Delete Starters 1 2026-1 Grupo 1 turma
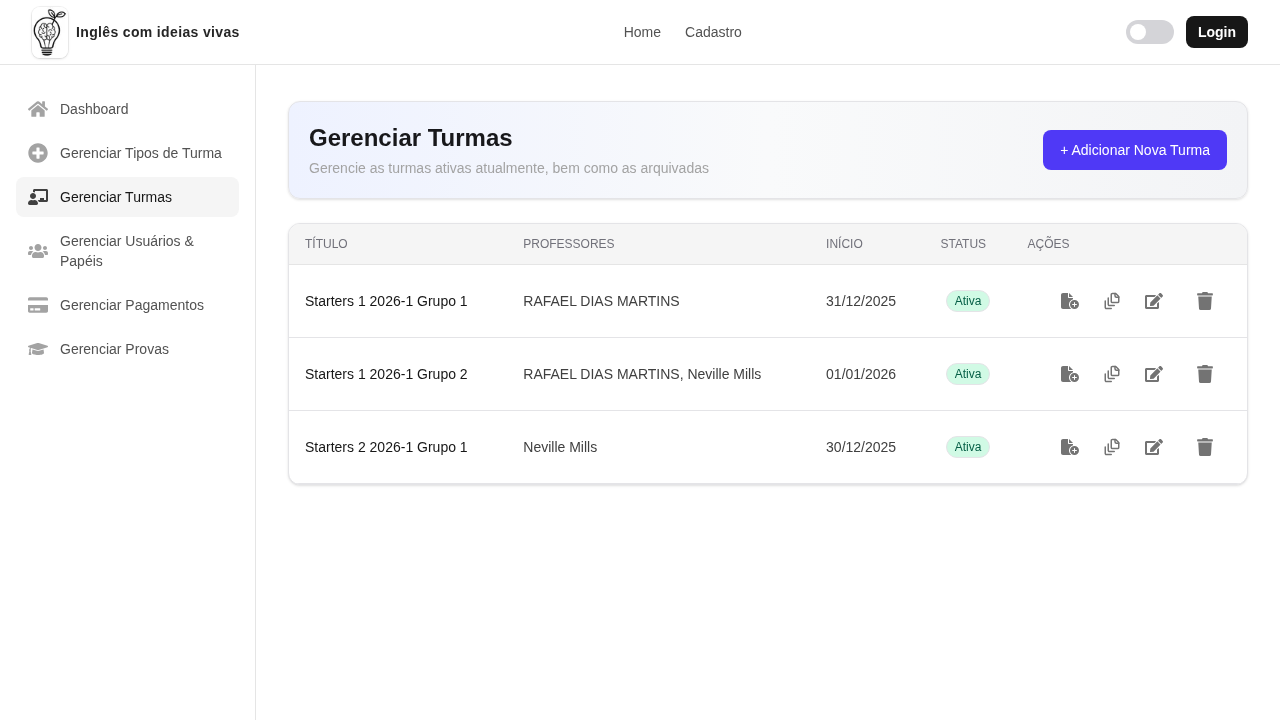This screenshot has height=720, width=1280. [1205, 301]
